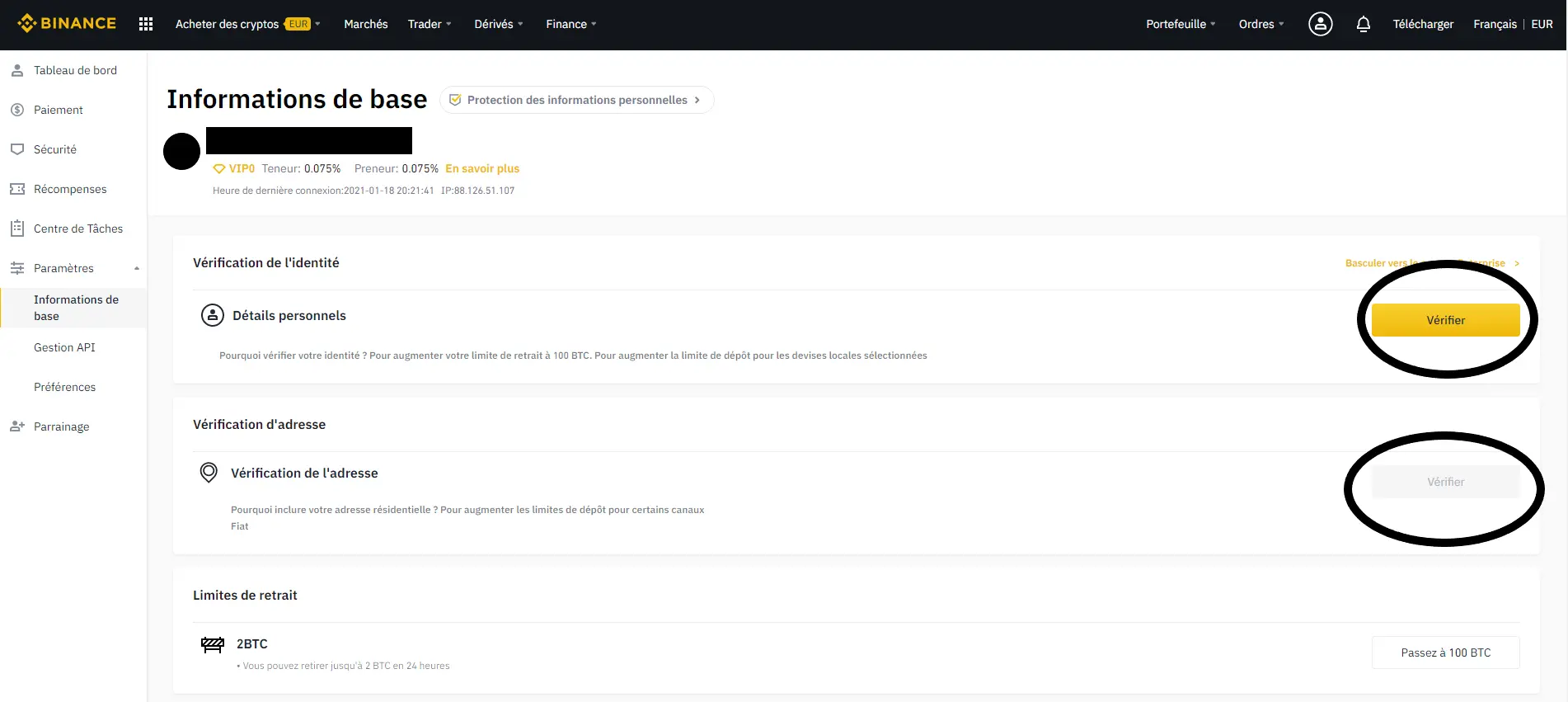Expand the Finance dropdown menu

[x=571, y=24]
